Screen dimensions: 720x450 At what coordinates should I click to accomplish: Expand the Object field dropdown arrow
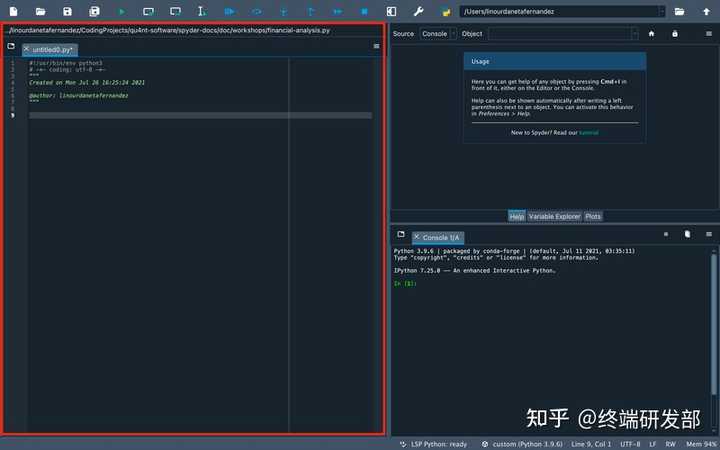(635, 34)
